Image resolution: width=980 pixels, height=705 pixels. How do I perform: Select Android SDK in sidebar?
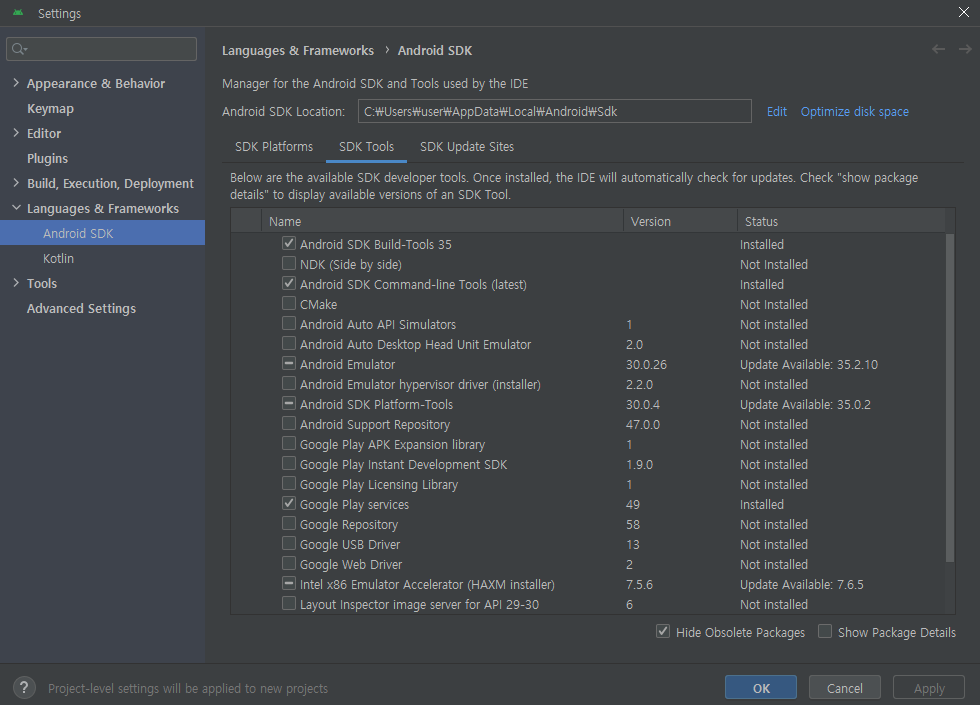click(102, 233)
